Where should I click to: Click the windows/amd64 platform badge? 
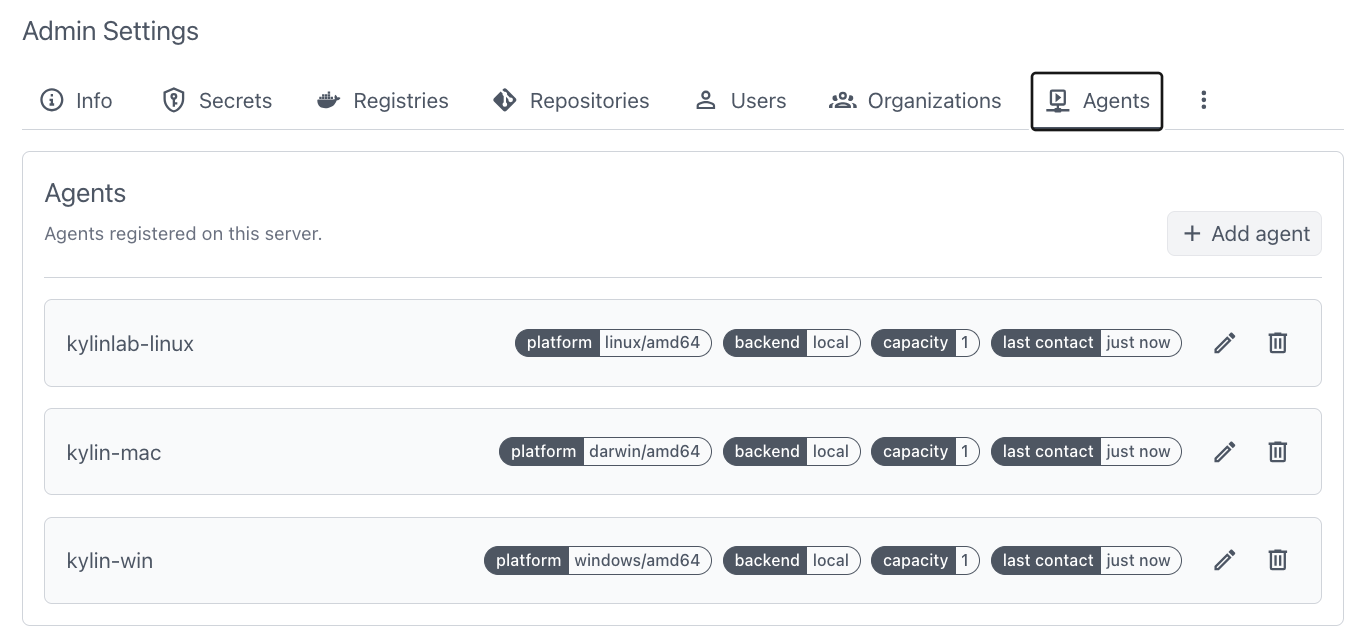pos(598,561)
